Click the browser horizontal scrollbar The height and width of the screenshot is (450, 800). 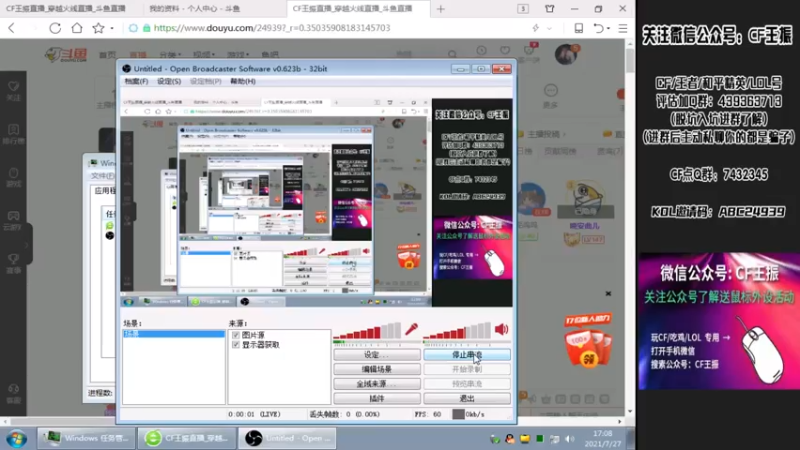312,421
